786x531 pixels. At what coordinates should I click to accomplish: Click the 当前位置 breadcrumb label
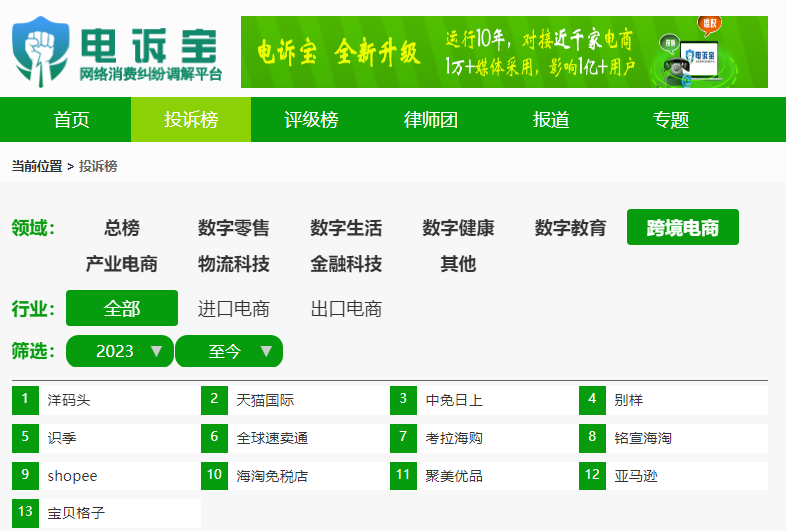pyautogui.click(x=37, y=166)
